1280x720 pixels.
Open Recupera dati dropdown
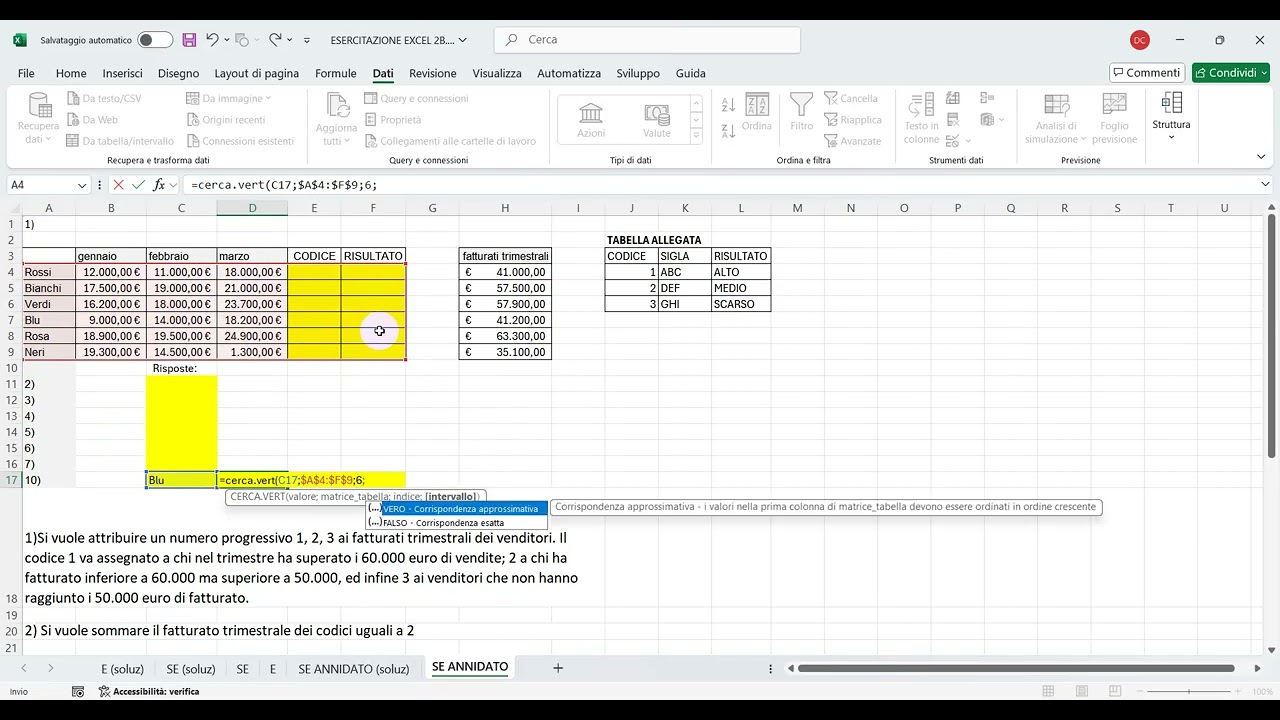38,118
